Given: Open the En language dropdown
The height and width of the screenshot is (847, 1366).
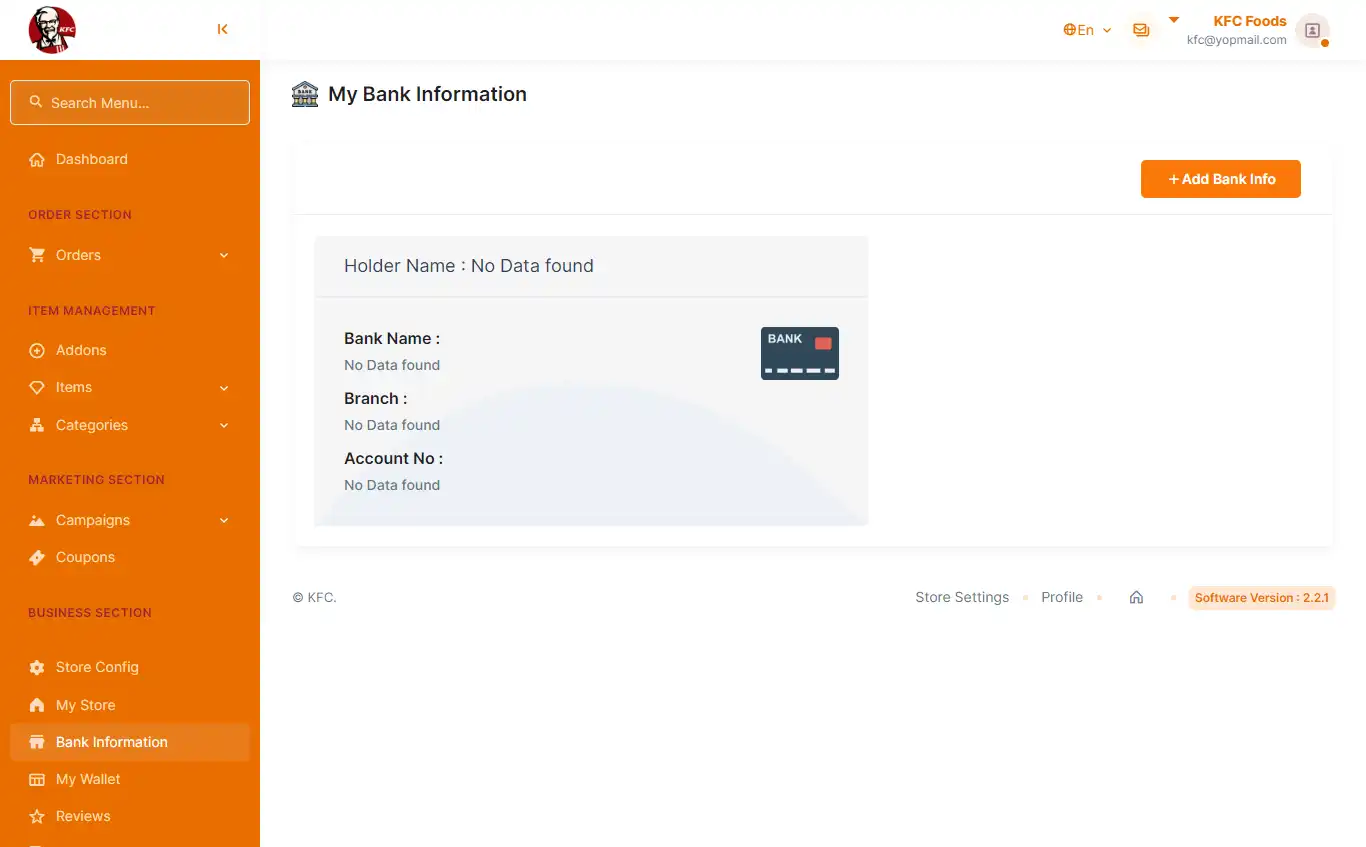Looking at the screenshot, I should (1087, 30).
